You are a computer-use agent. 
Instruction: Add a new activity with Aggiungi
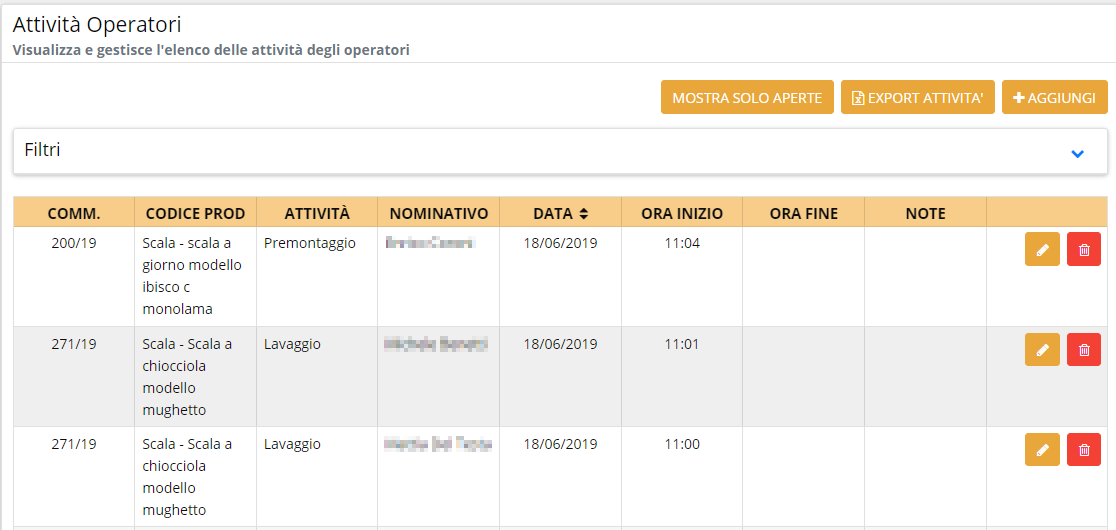click(1054, 98)
